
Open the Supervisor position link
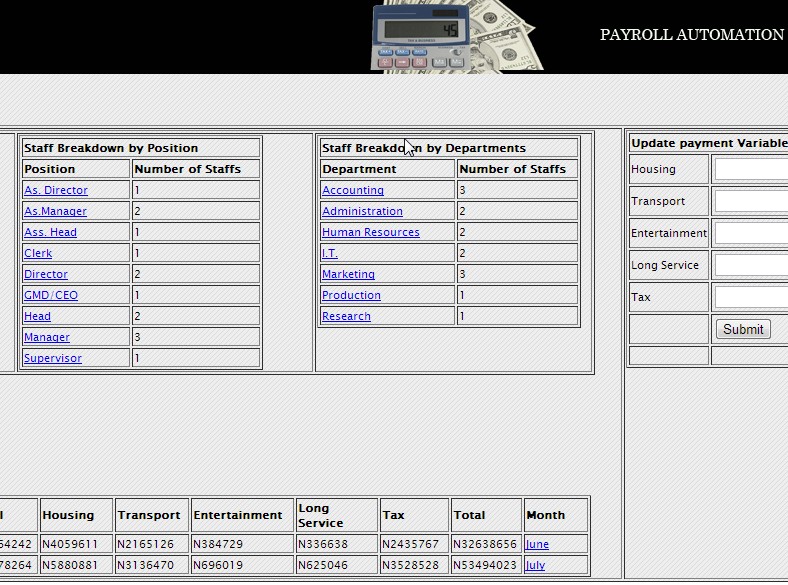coord(53,358)
